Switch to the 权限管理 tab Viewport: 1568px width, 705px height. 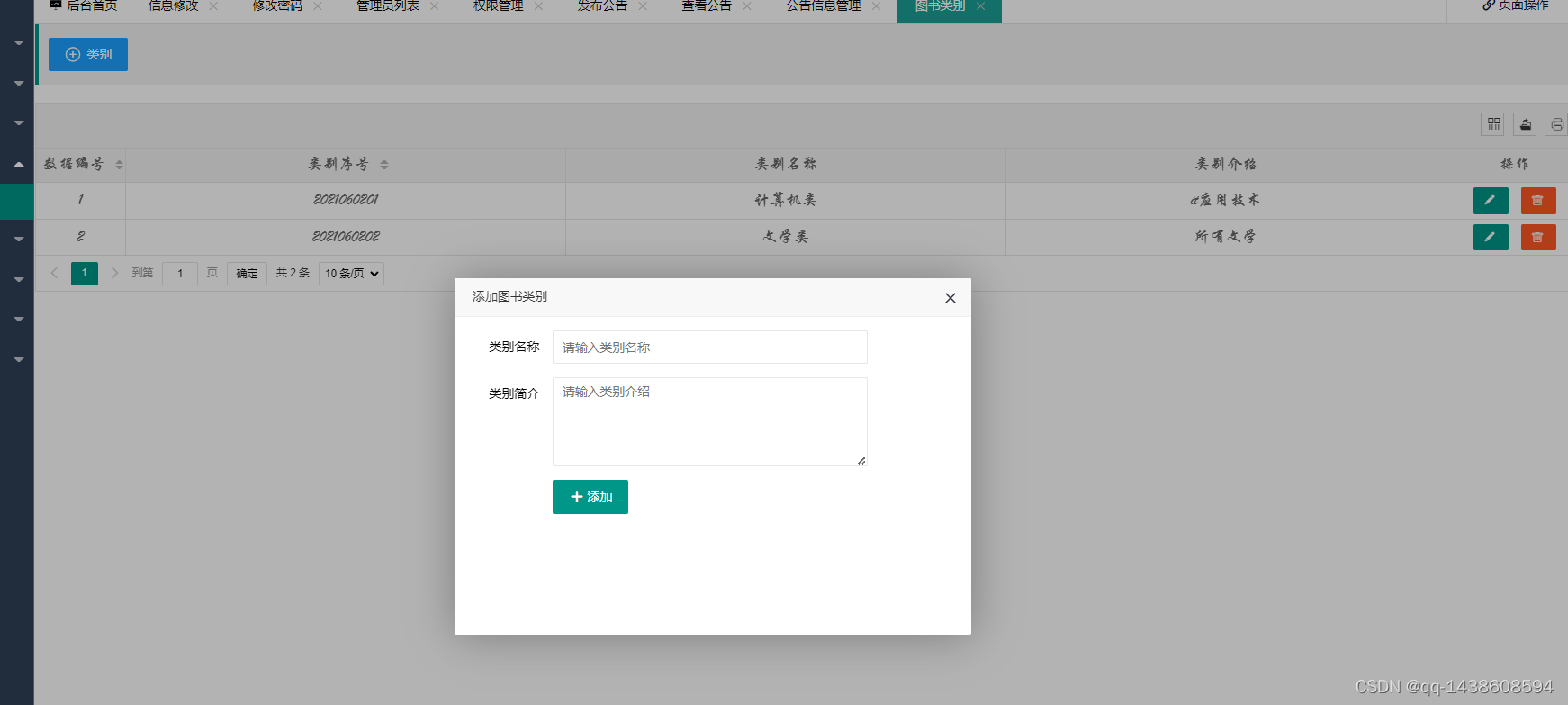pyautogui.click(x=499, y=5)
